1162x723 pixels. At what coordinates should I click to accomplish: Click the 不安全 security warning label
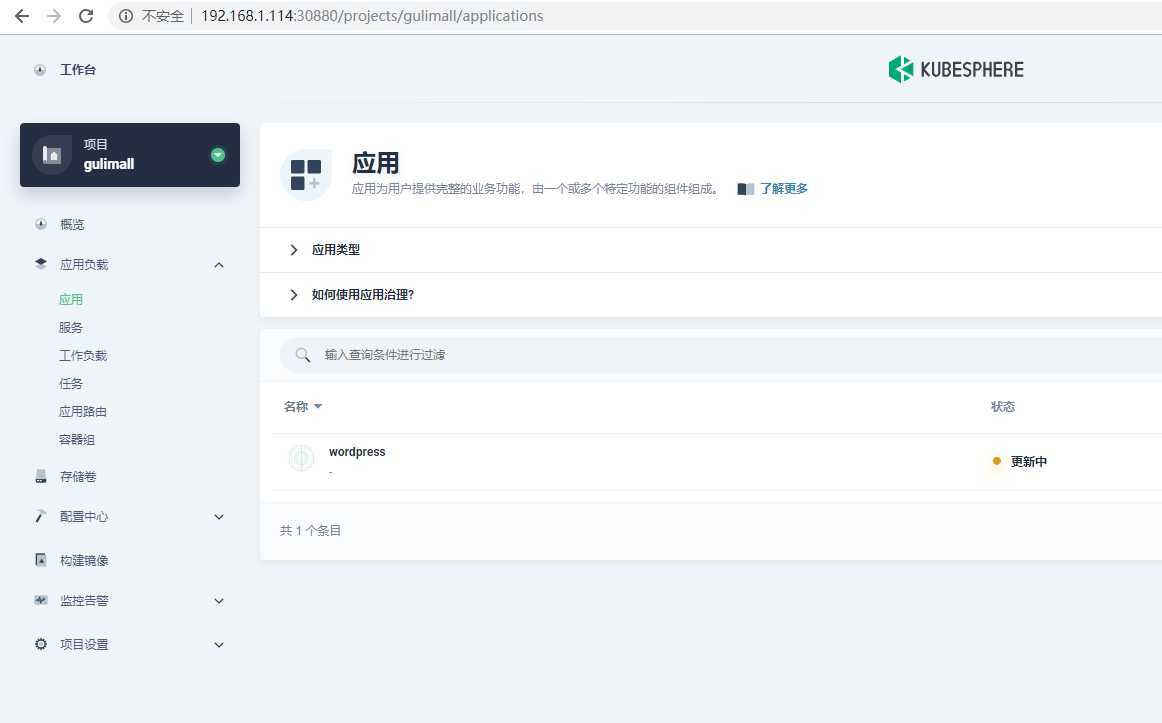[x=162, y=16]
